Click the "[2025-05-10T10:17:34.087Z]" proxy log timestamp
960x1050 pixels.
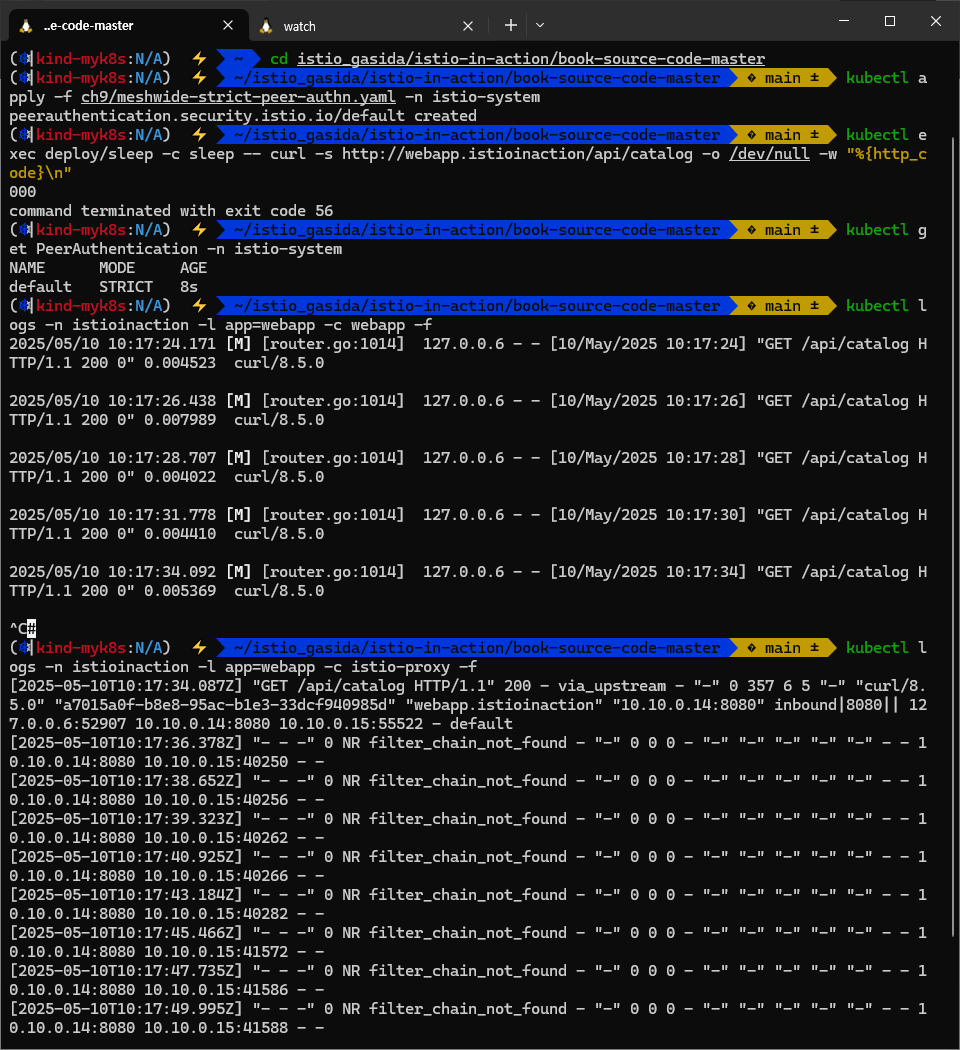(126, 686)
